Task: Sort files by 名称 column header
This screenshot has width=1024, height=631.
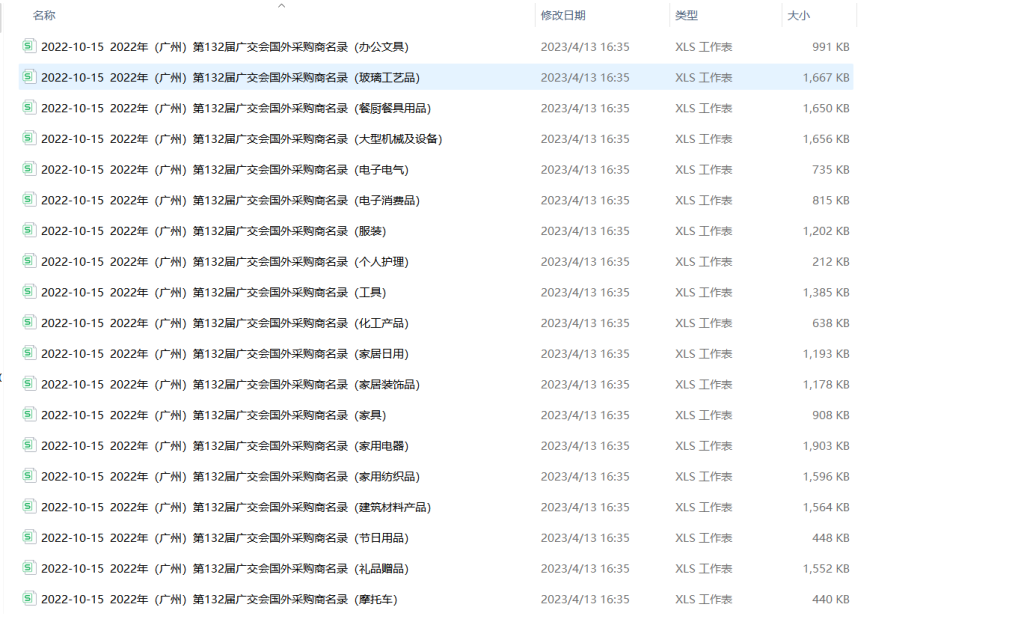Action: pyautogui.click(x=44, y=16)
